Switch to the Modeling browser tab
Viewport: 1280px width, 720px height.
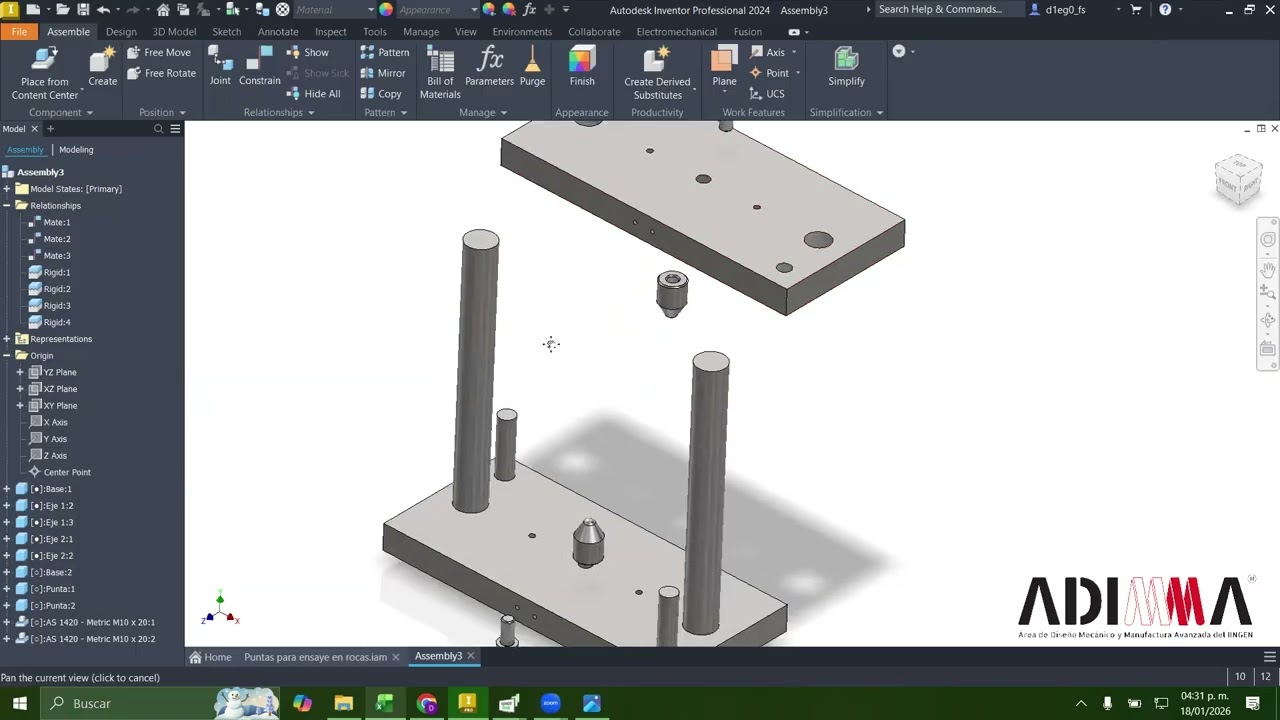(x=76, y=150)
